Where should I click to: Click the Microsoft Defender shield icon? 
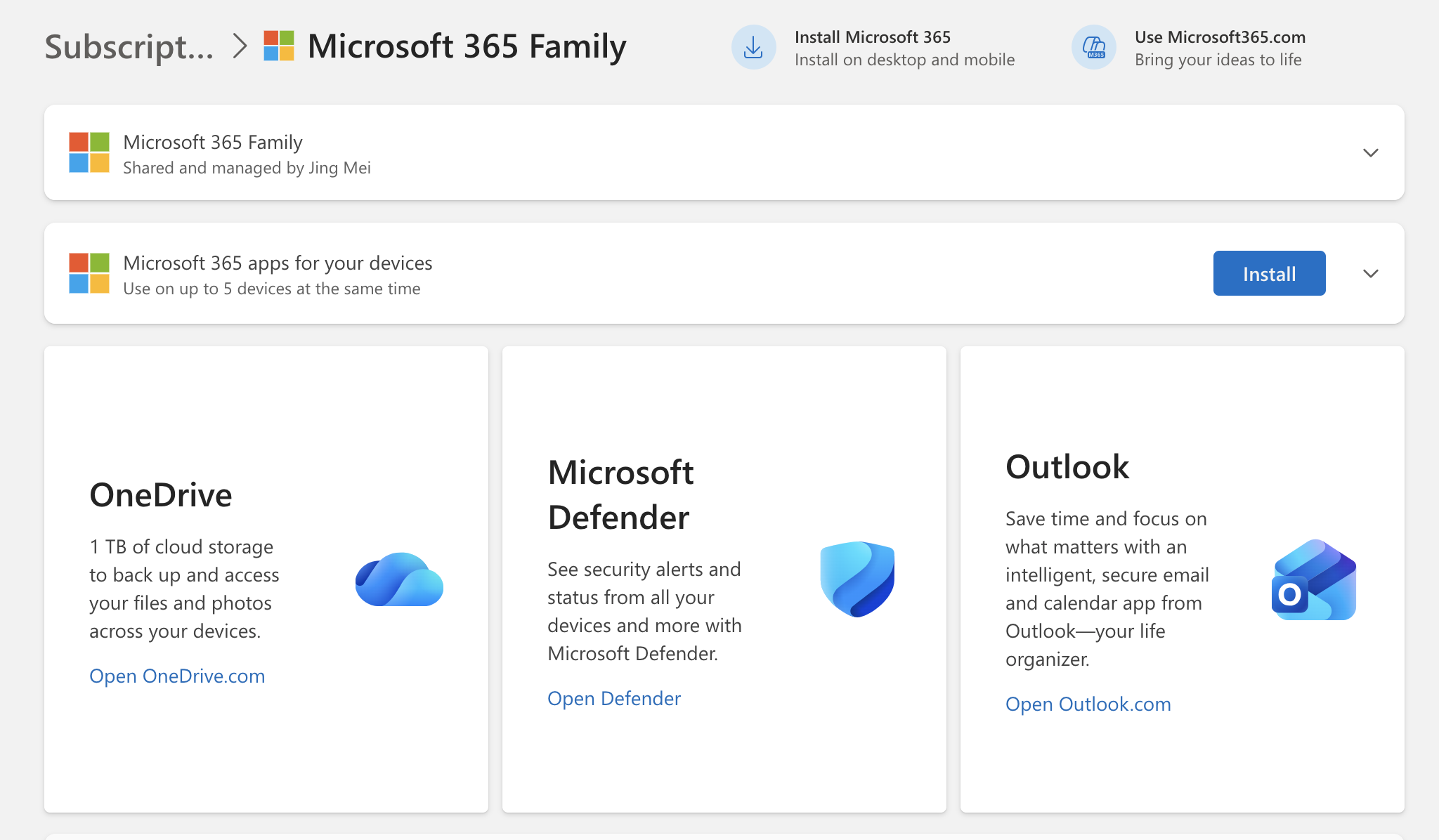click(x=857, y=579)
